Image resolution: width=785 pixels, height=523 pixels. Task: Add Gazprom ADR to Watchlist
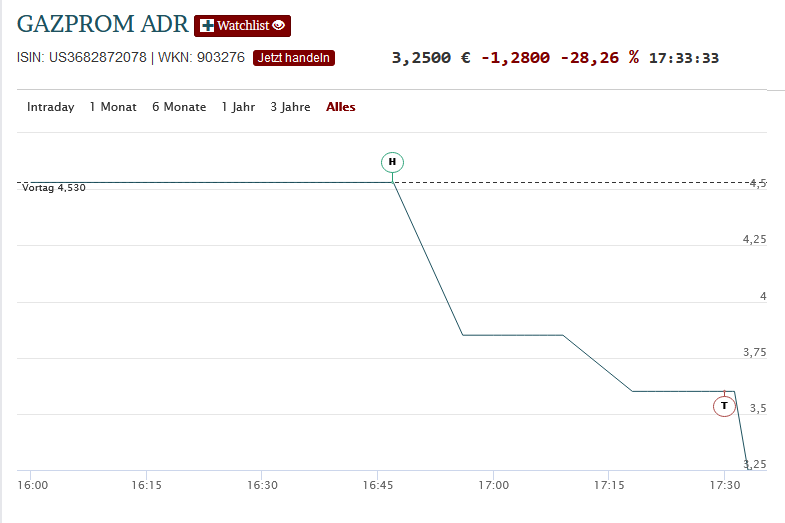[x=242, y=26]
